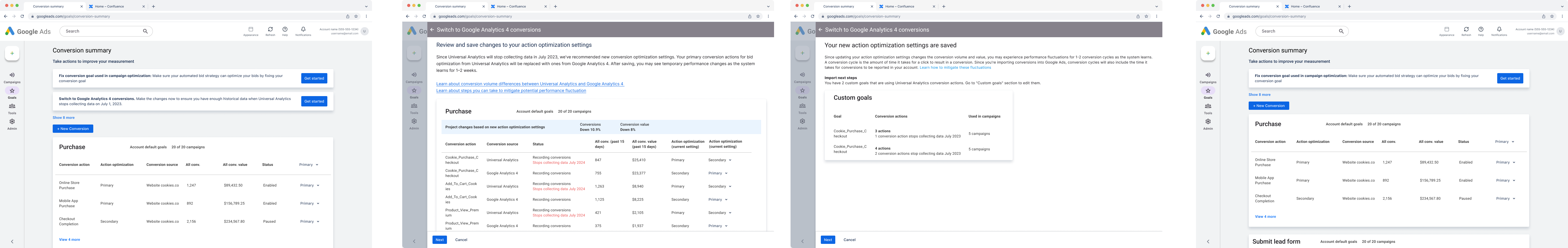This screenshot has width=1568, height=248.
Task: Click 'Submit lead form' heading in rightmost window
Action: tap(1276, 241)
